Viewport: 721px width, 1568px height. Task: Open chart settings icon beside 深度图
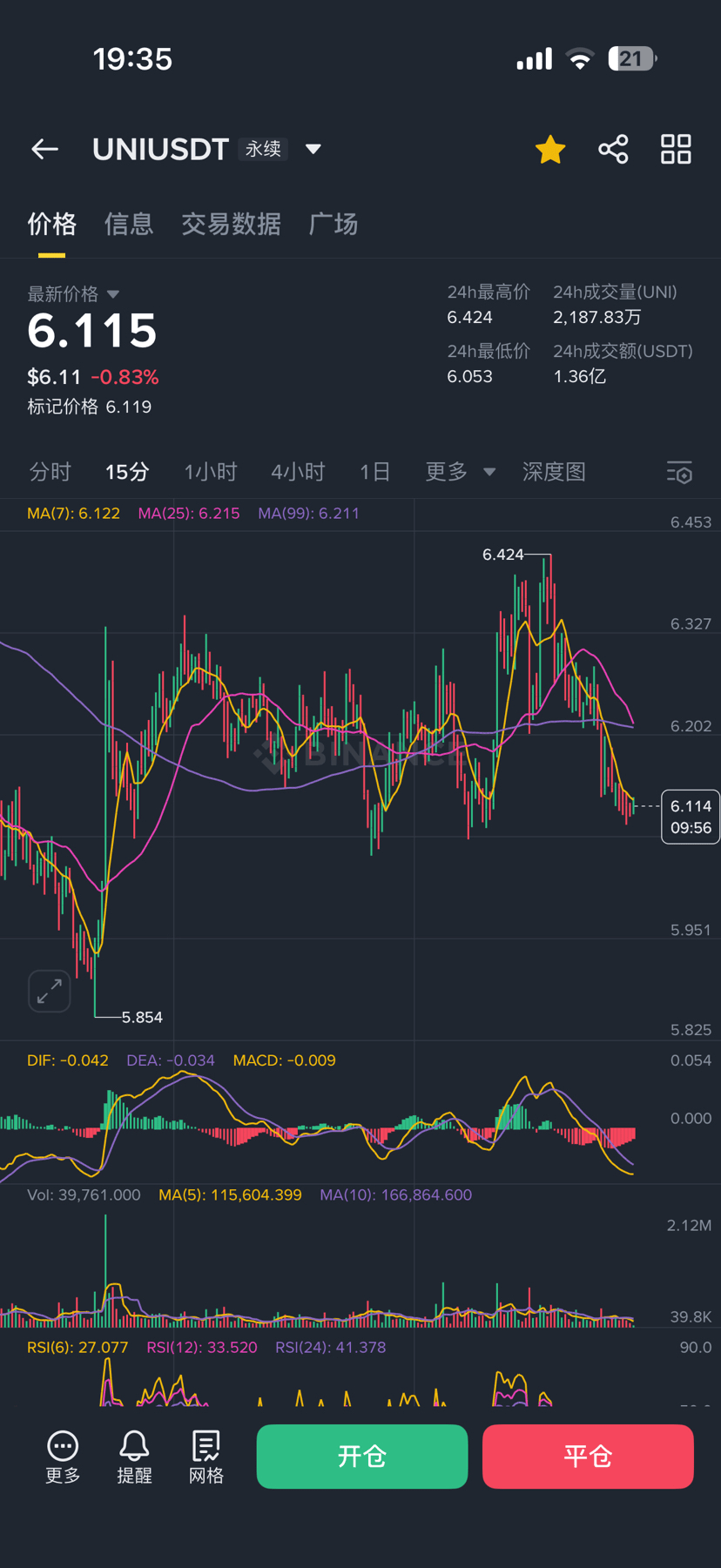pyautogui.click(x=679, y=473)
